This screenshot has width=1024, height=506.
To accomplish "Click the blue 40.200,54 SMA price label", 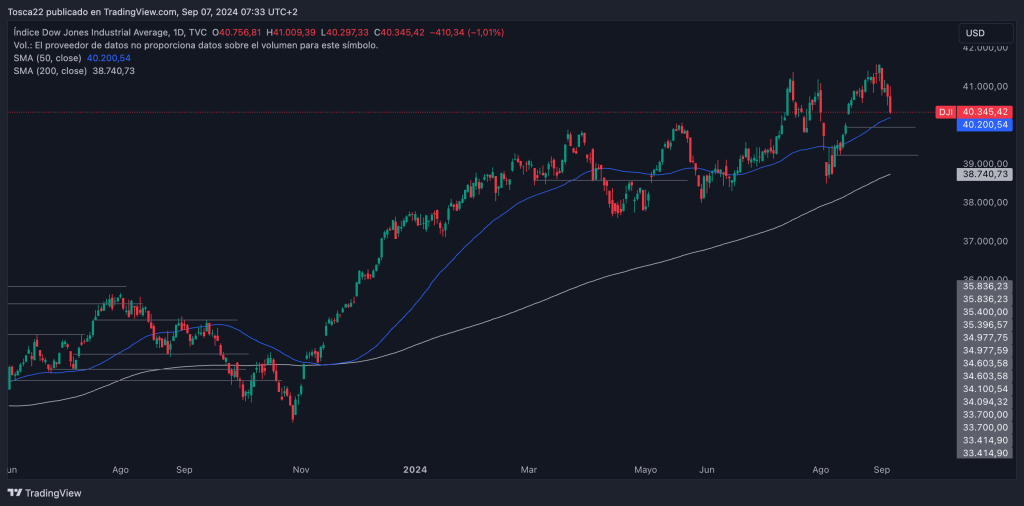I will click(986, 125).
